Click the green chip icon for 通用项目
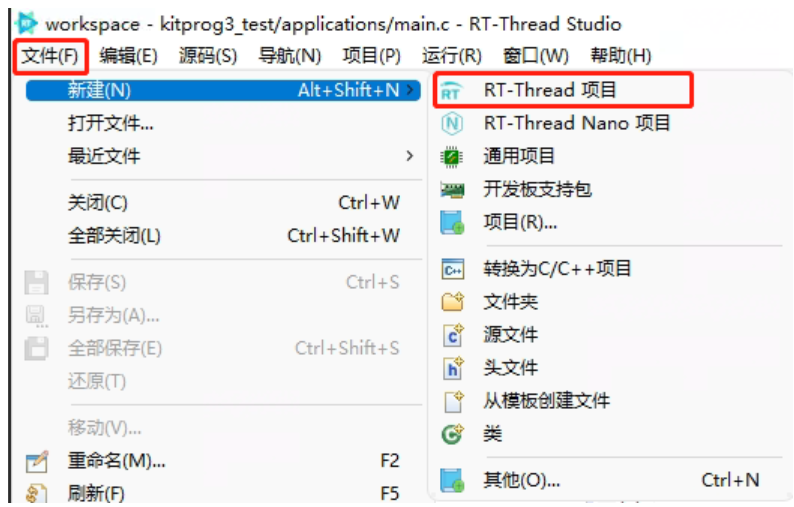The image size is (794, 507). pyautogui.click(x=452, y=157)
